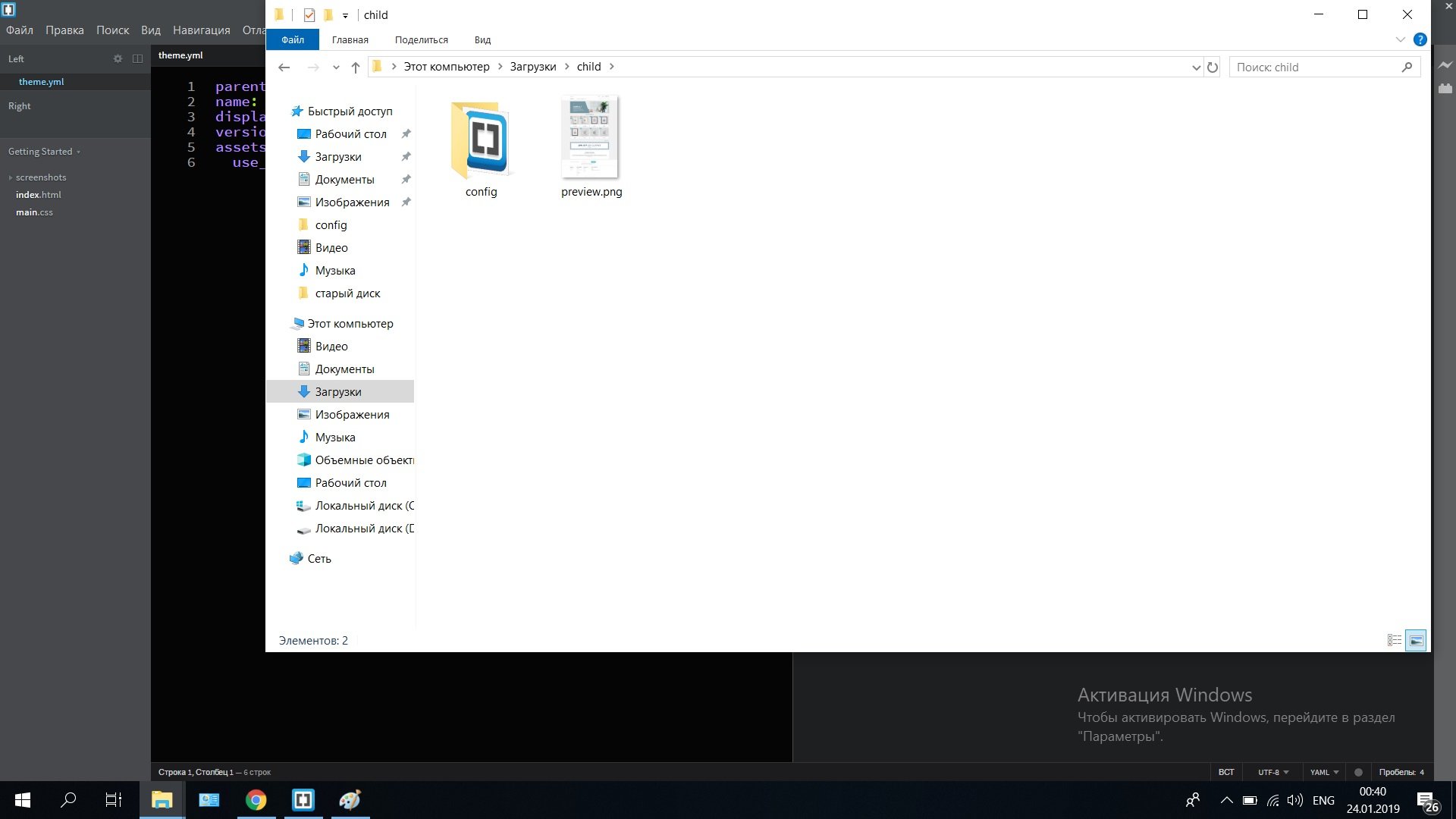Select the preview.png thumbnail

coord(591,138)
